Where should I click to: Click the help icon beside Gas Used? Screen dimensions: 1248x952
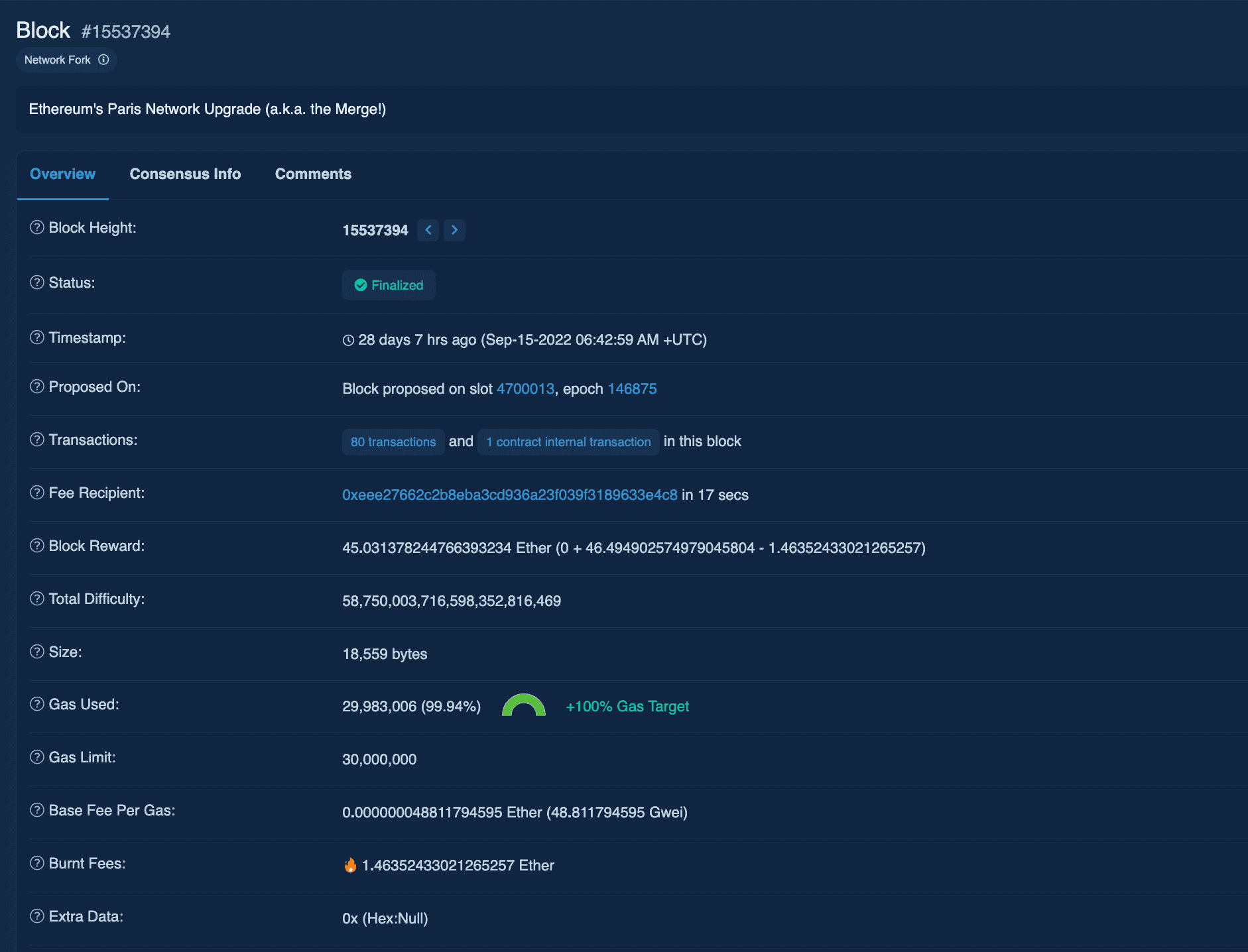(37, 704)
